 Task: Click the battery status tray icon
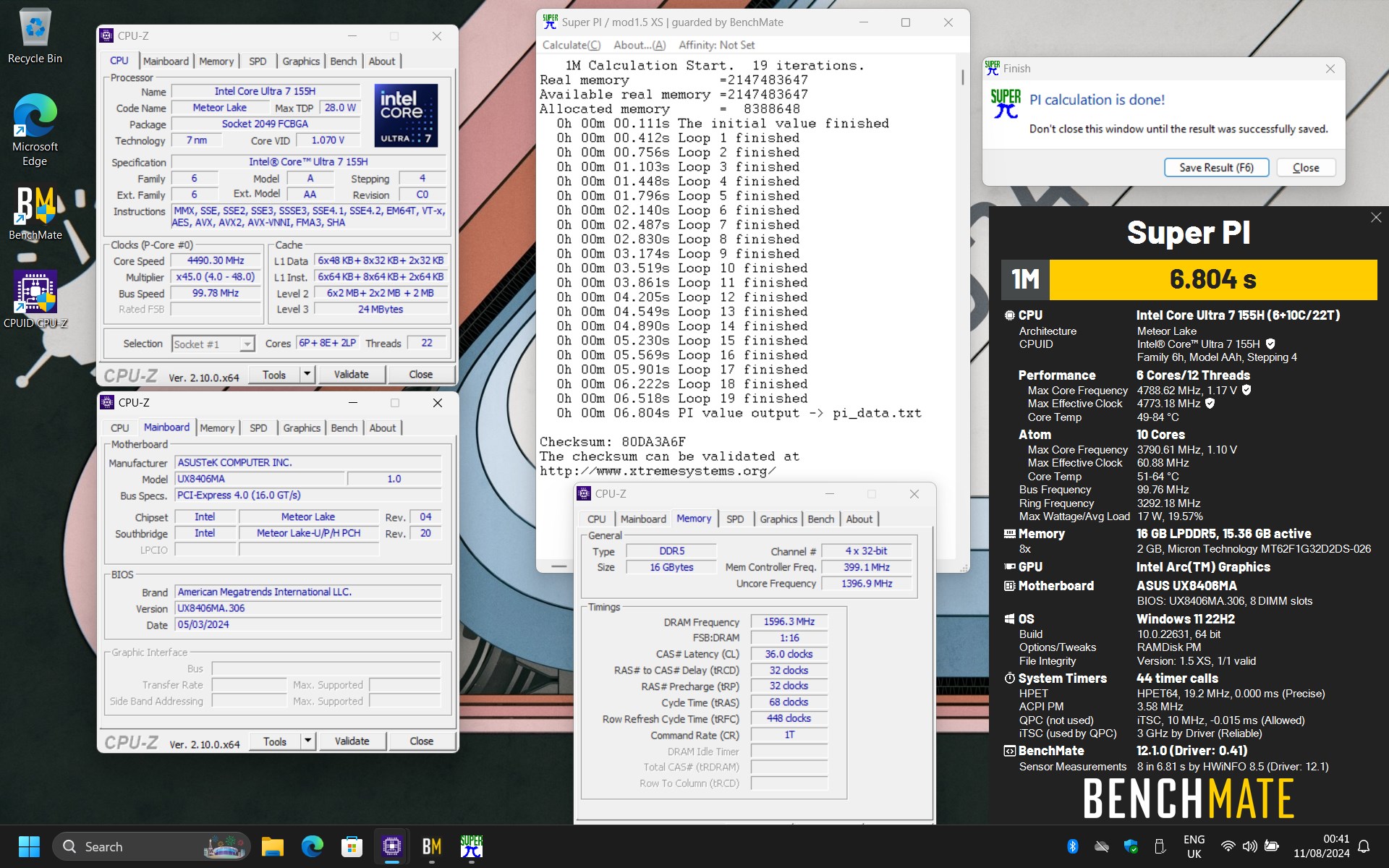[1272, 846]
